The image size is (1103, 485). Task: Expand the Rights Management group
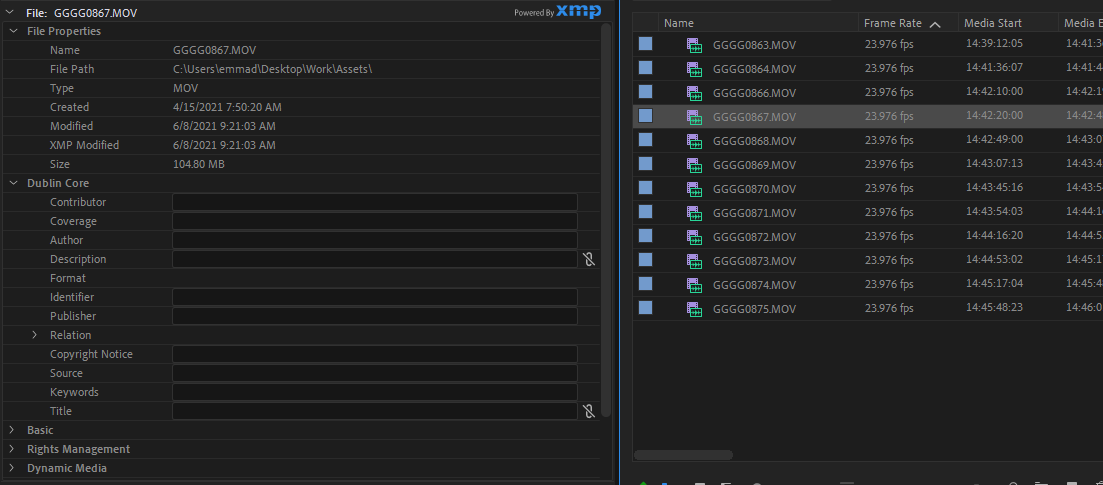12,449
